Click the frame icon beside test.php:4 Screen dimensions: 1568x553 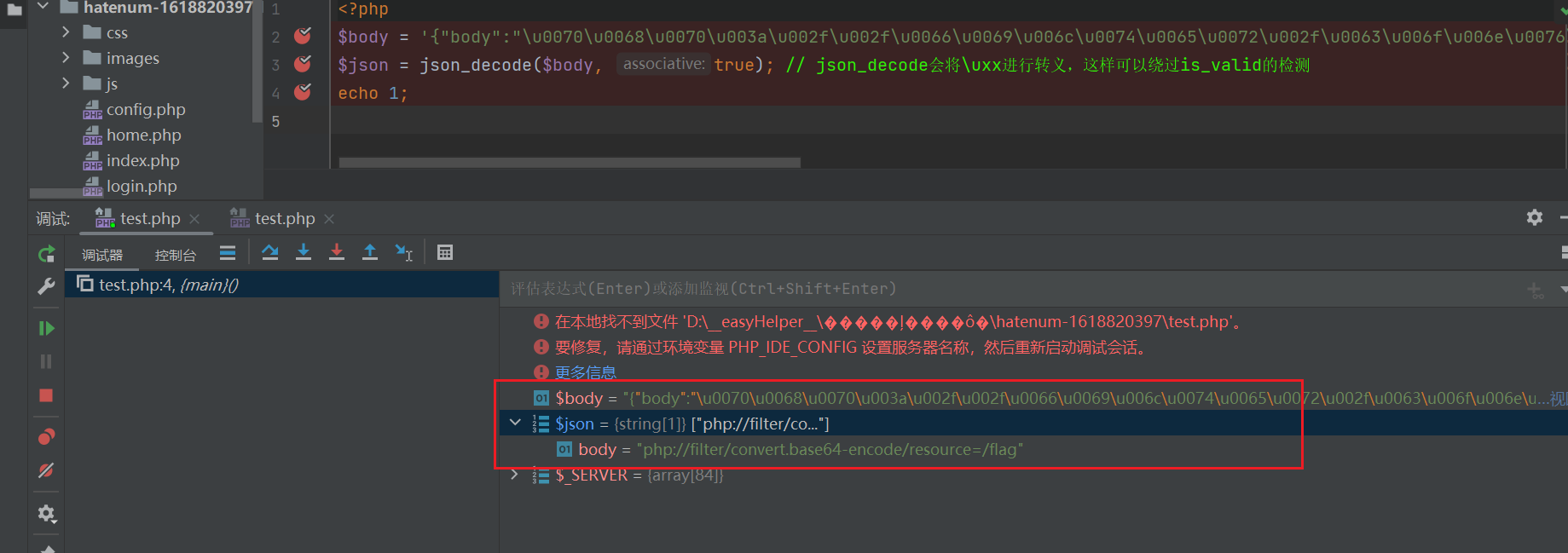(84, 283)
